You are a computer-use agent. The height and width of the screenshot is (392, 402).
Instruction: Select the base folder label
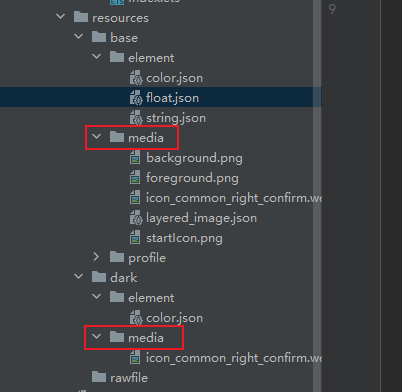point(124,38)
